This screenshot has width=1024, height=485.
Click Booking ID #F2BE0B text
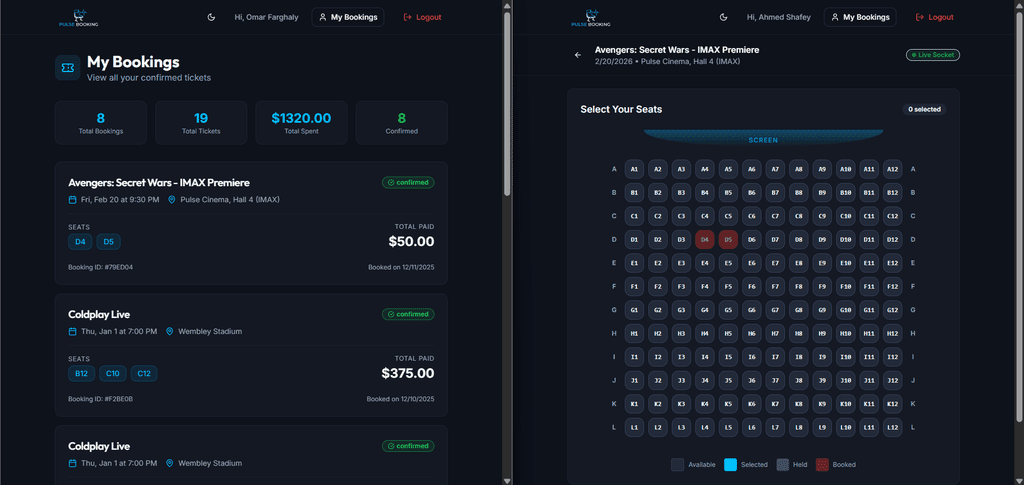[x=101, y=399]
